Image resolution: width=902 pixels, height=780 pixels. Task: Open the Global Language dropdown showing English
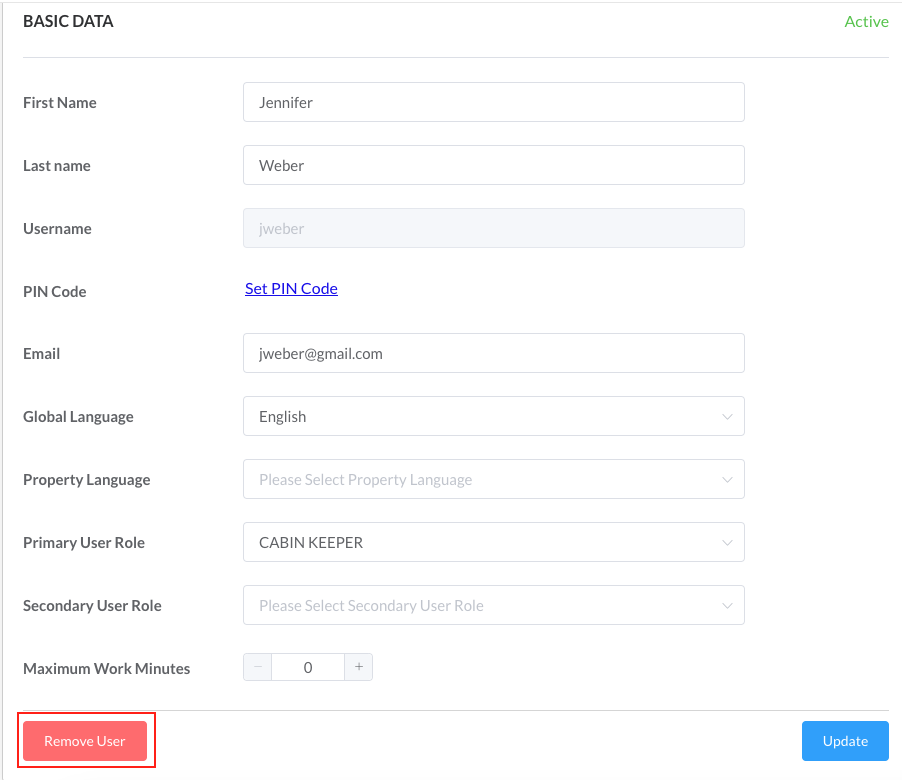[x=493, y=416]
